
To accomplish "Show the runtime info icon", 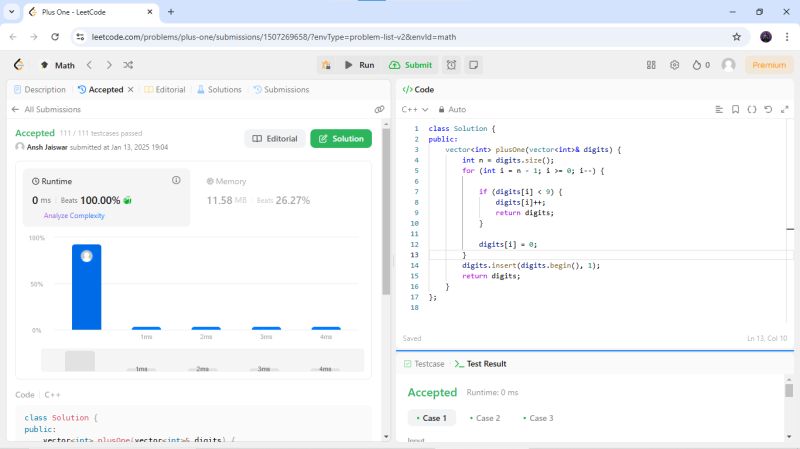I will point(176,180).
